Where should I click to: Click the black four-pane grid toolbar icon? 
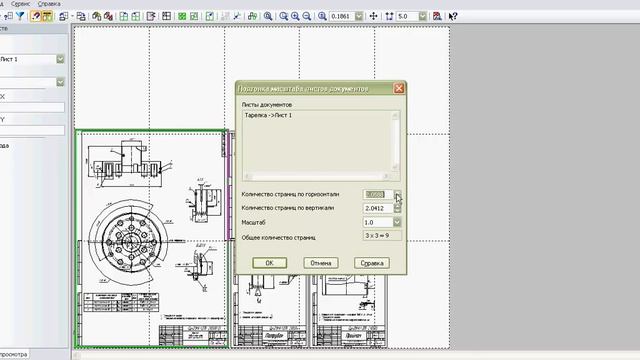pyautogui.click(x=167, y=16)
